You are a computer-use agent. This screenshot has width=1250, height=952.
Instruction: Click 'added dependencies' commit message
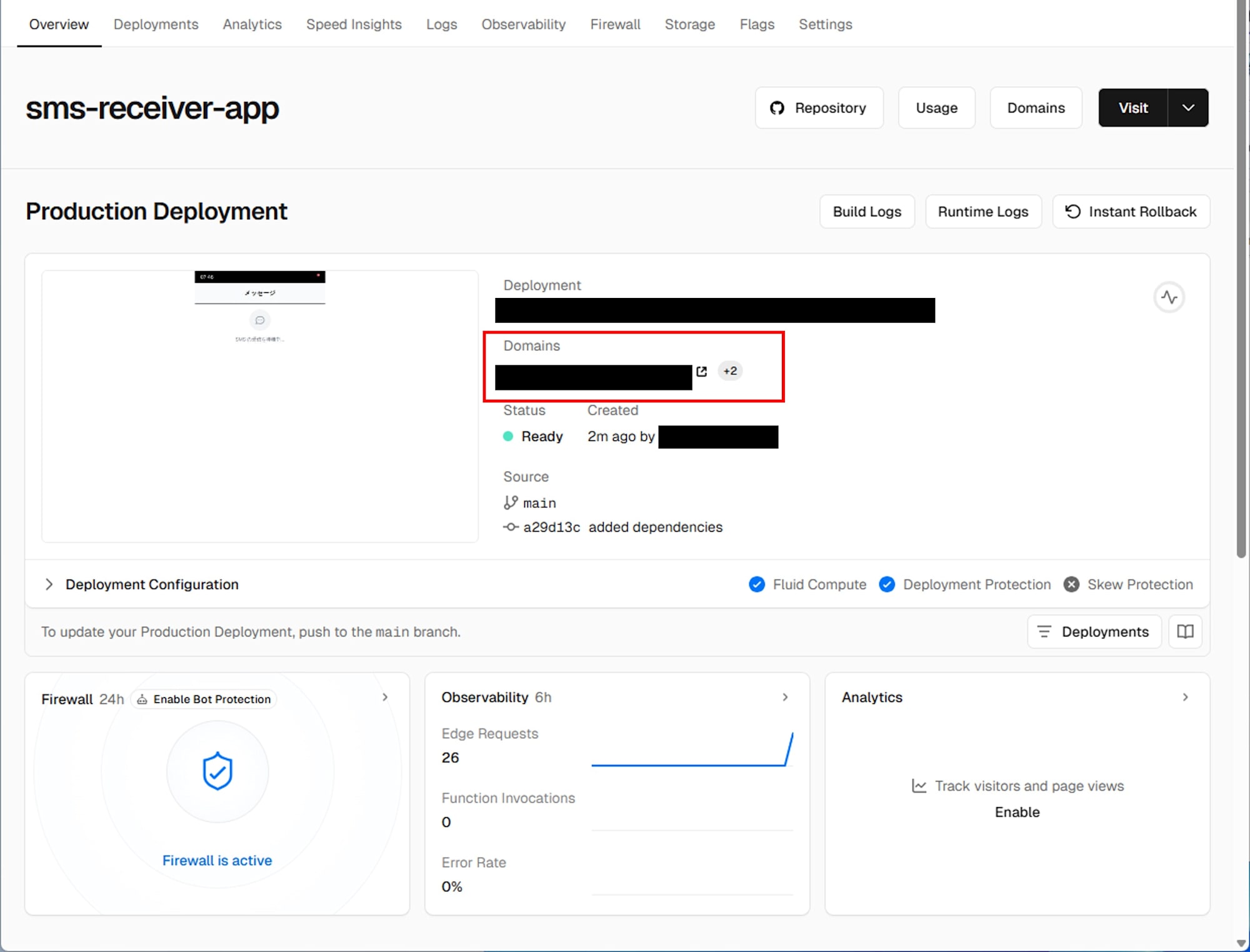[x=655, y=527]
